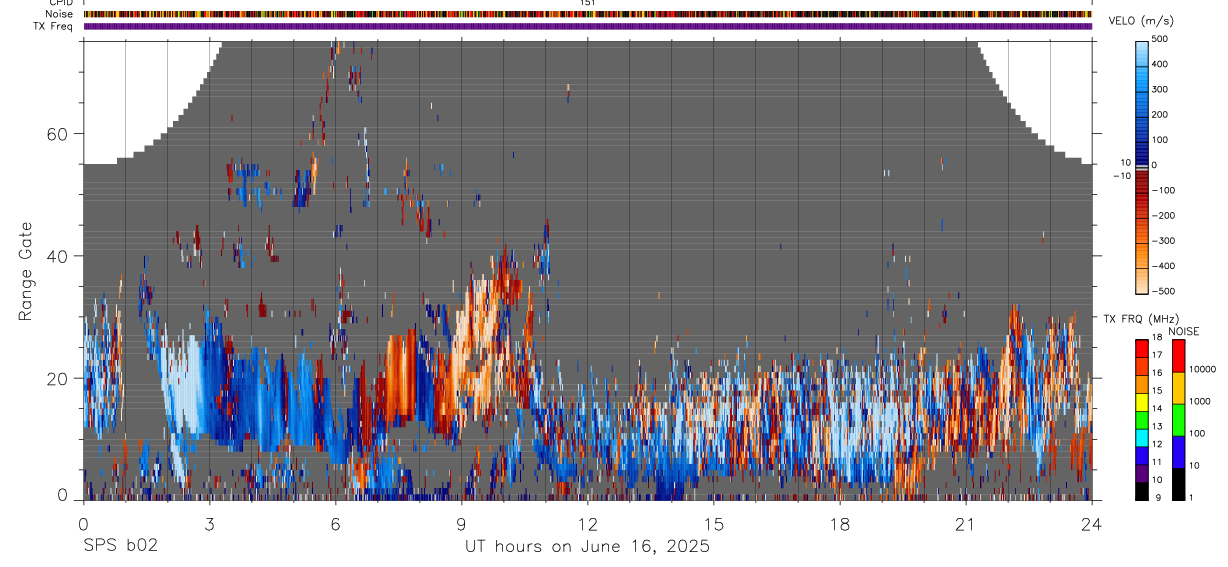Click the 'NOISE' legend title
1228x567 pixels.
(x=1185, y=331)
